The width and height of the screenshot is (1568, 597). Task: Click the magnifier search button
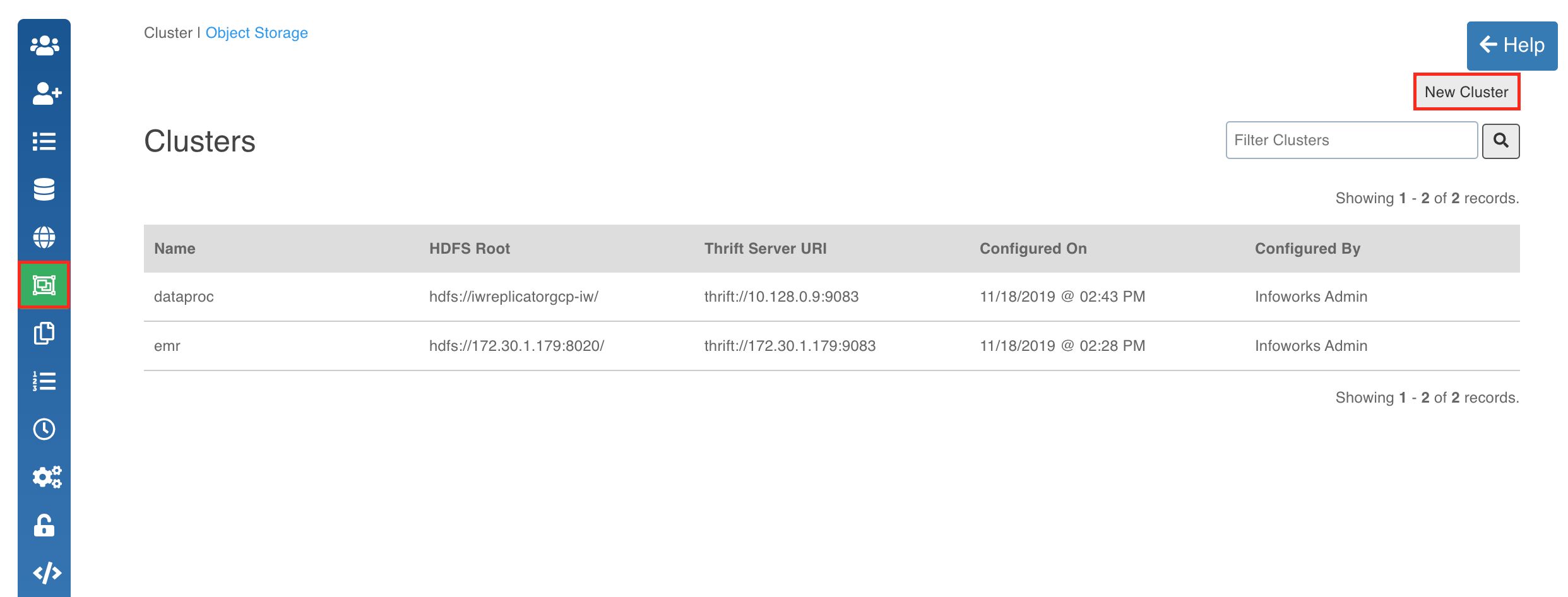click(1500, 141)
